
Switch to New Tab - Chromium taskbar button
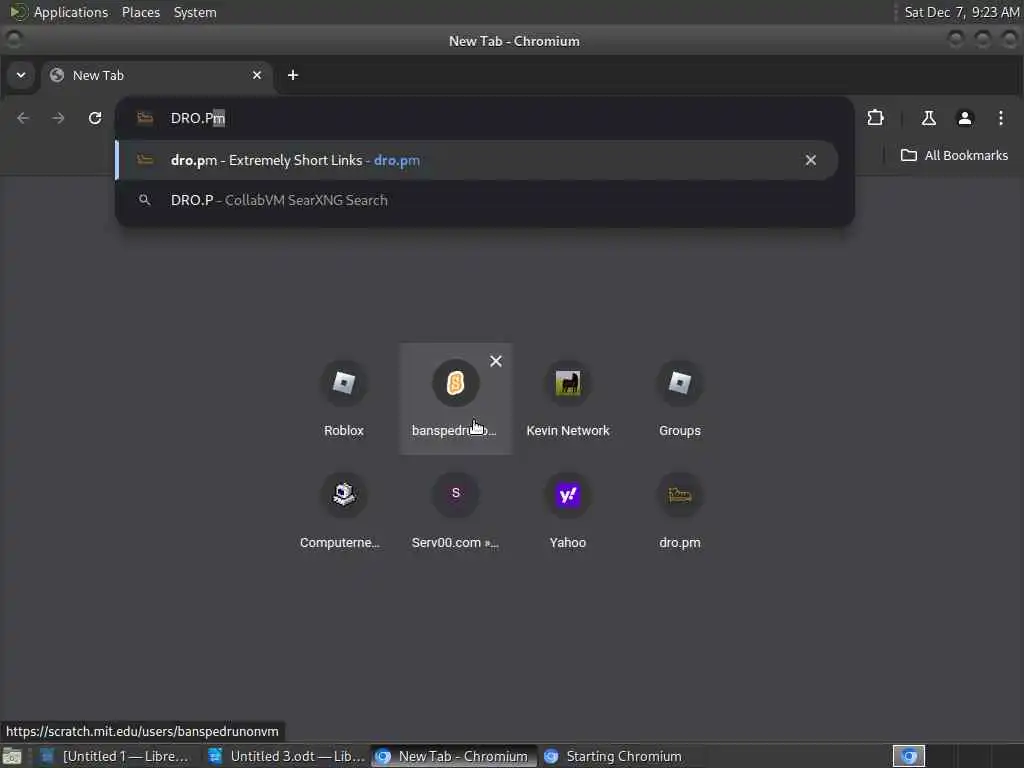(x=454, y=756)
